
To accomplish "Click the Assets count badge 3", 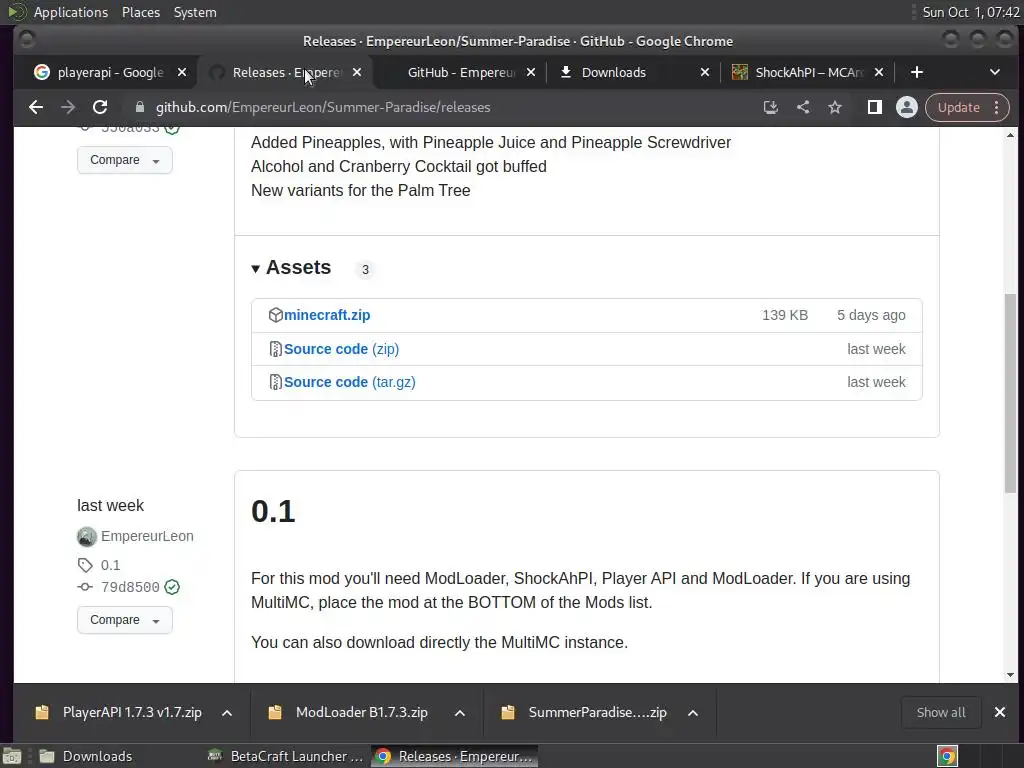I will point(365,269).
